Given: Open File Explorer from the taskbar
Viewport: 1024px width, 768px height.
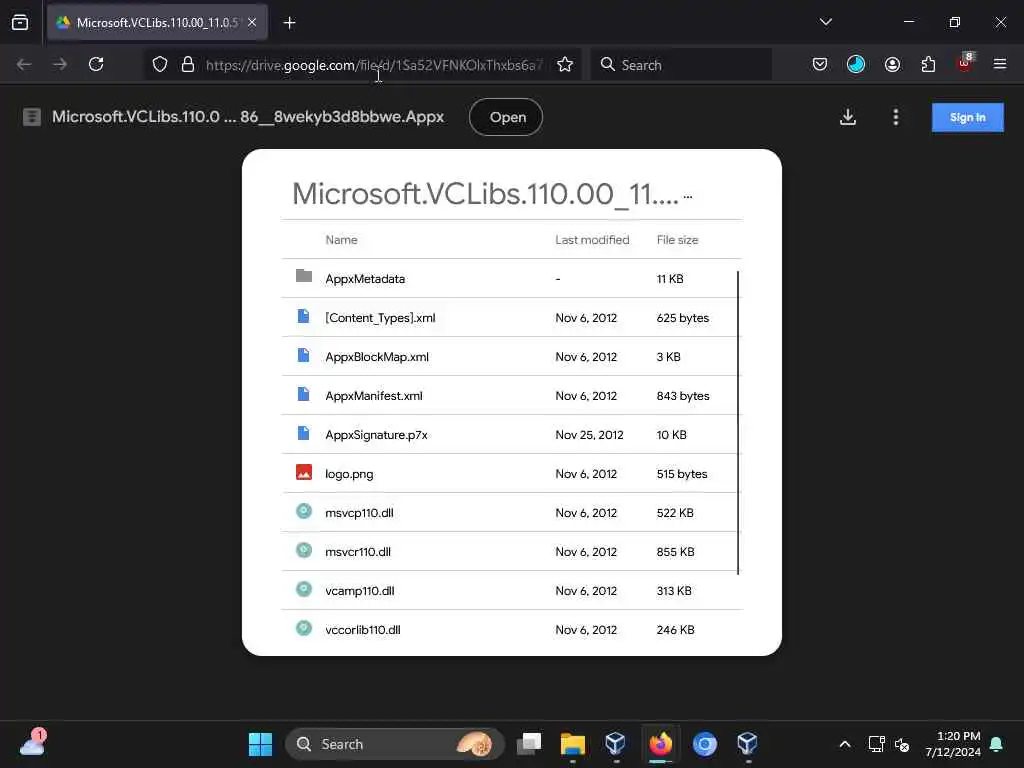Looking at the screenshot, I should (x=573, y=744).
